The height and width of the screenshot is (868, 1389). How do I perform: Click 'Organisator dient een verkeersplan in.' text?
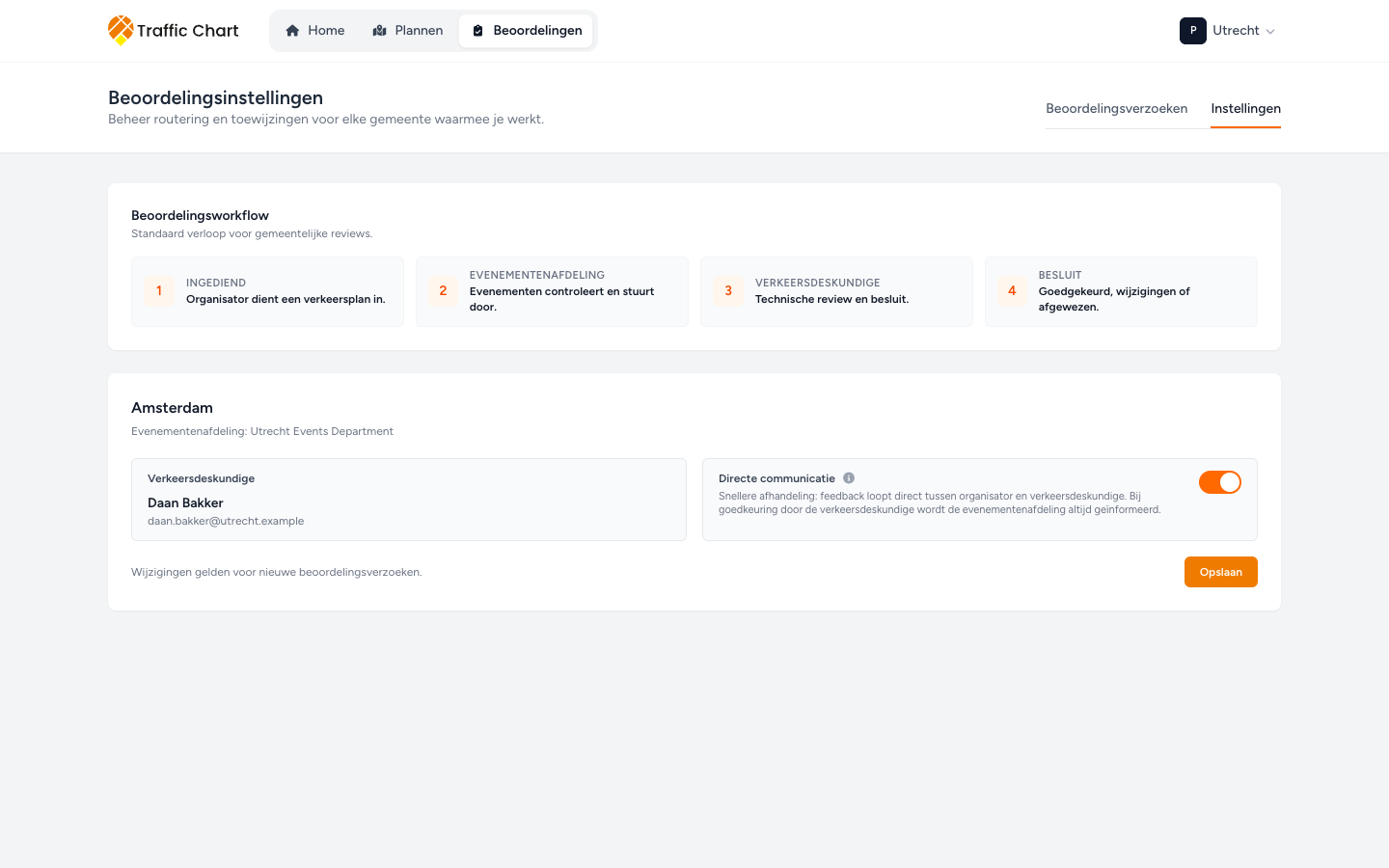click(286, 299)
